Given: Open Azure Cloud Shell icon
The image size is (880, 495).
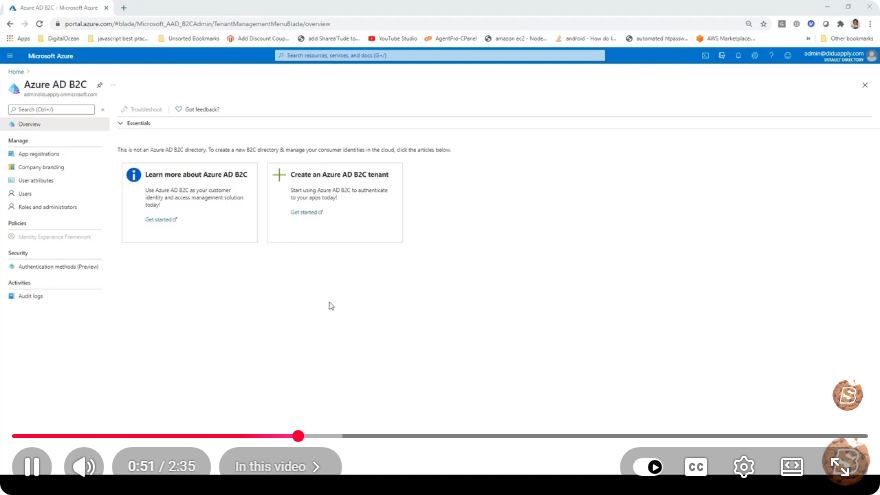Looking at the screenshot, I should pos(705,56).
